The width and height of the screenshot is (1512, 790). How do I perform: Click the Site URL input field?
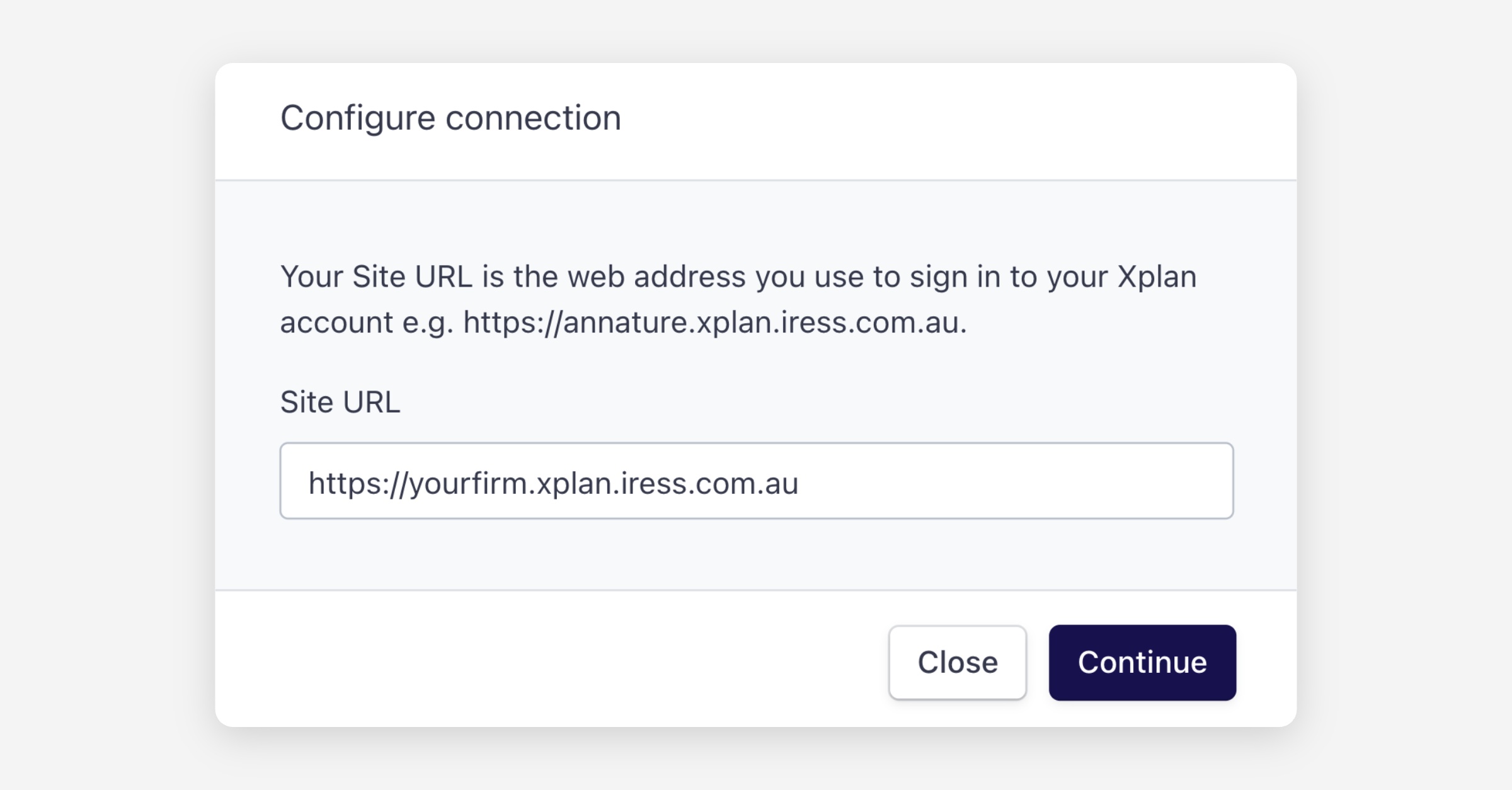point(756,481)
